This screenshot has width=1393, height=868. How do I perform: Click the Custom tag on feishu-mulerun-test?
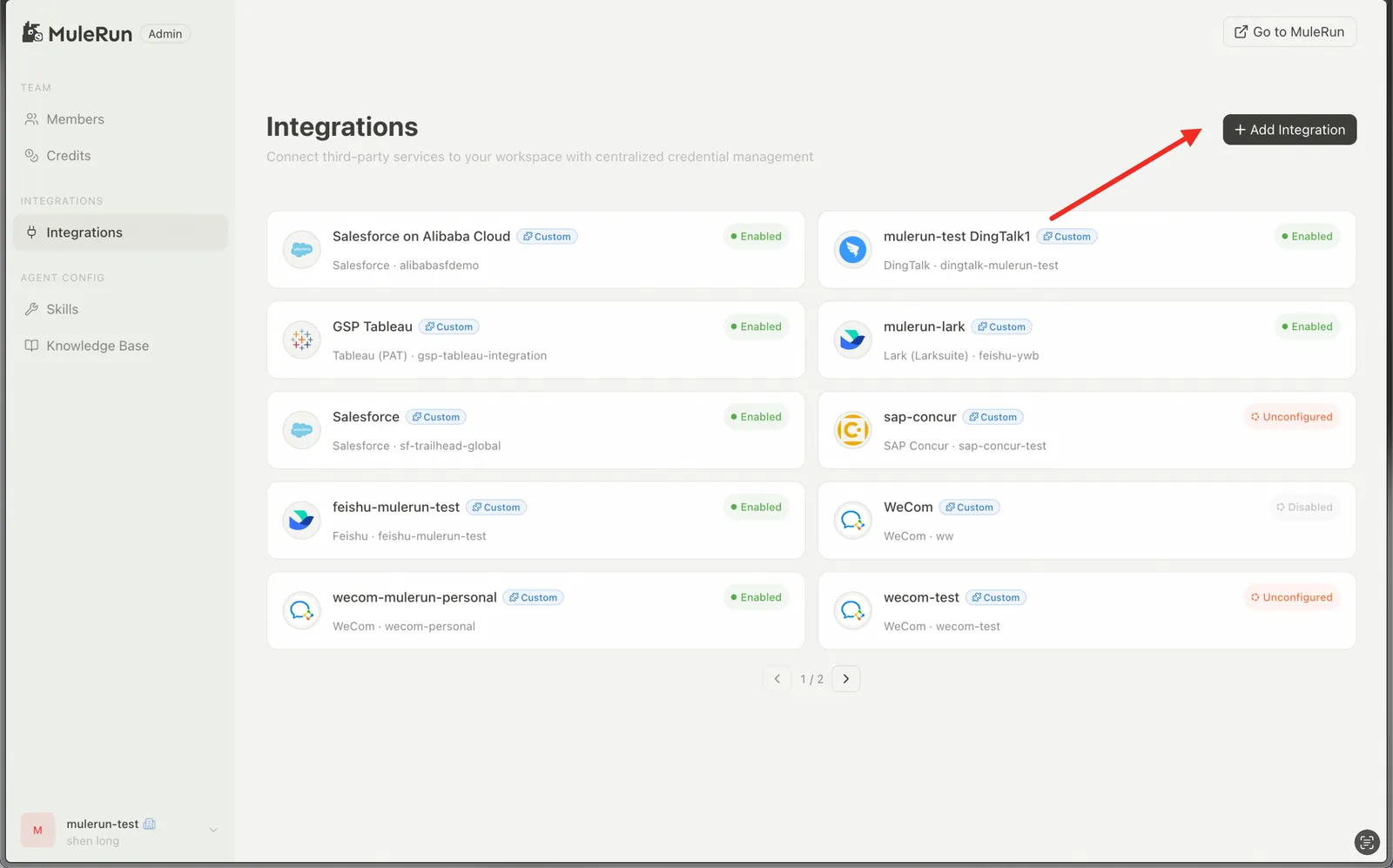pyautogui.click(x=496, y=508)
